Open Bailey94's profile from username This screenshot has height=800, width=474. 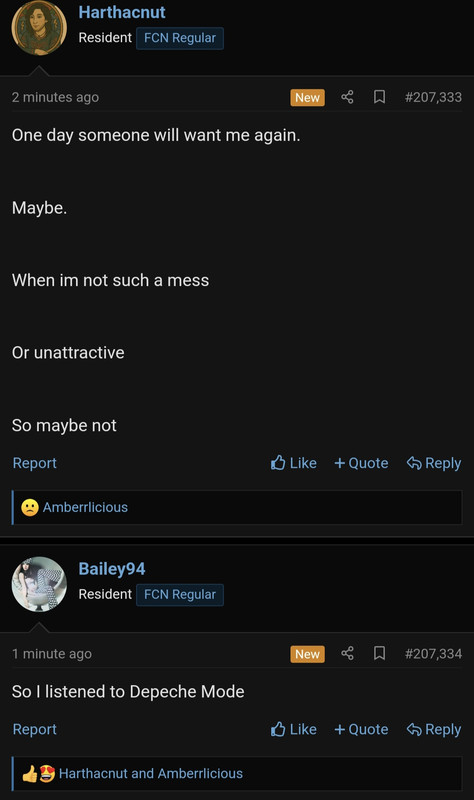112,569
